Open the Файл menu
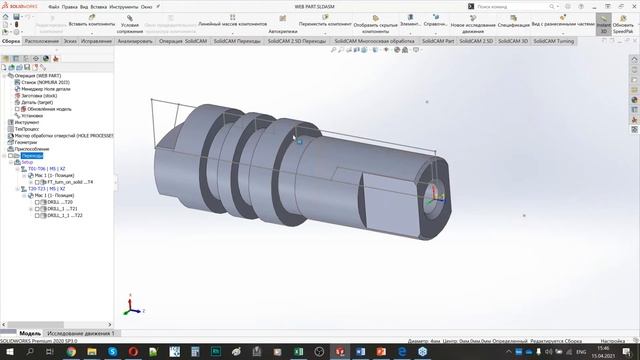The image size is (640, 360). coord(53,7)
